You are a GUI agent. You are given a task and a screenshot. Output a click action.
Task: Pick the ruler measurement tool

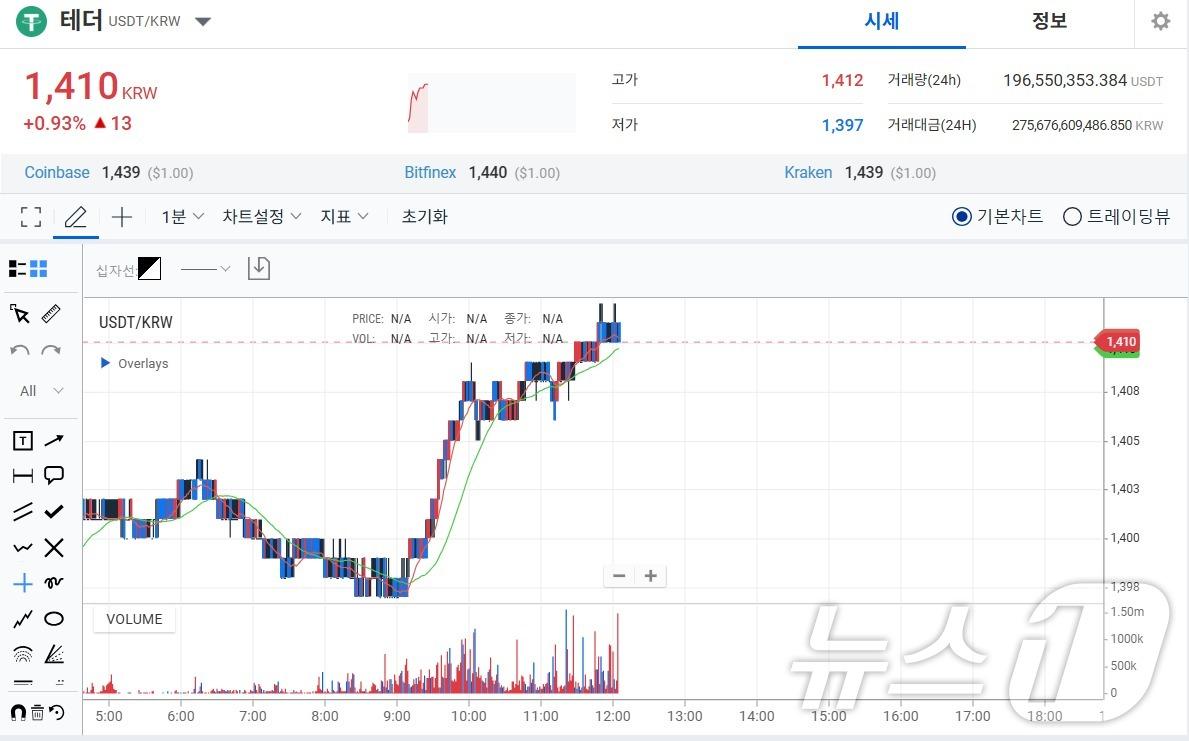52,315
